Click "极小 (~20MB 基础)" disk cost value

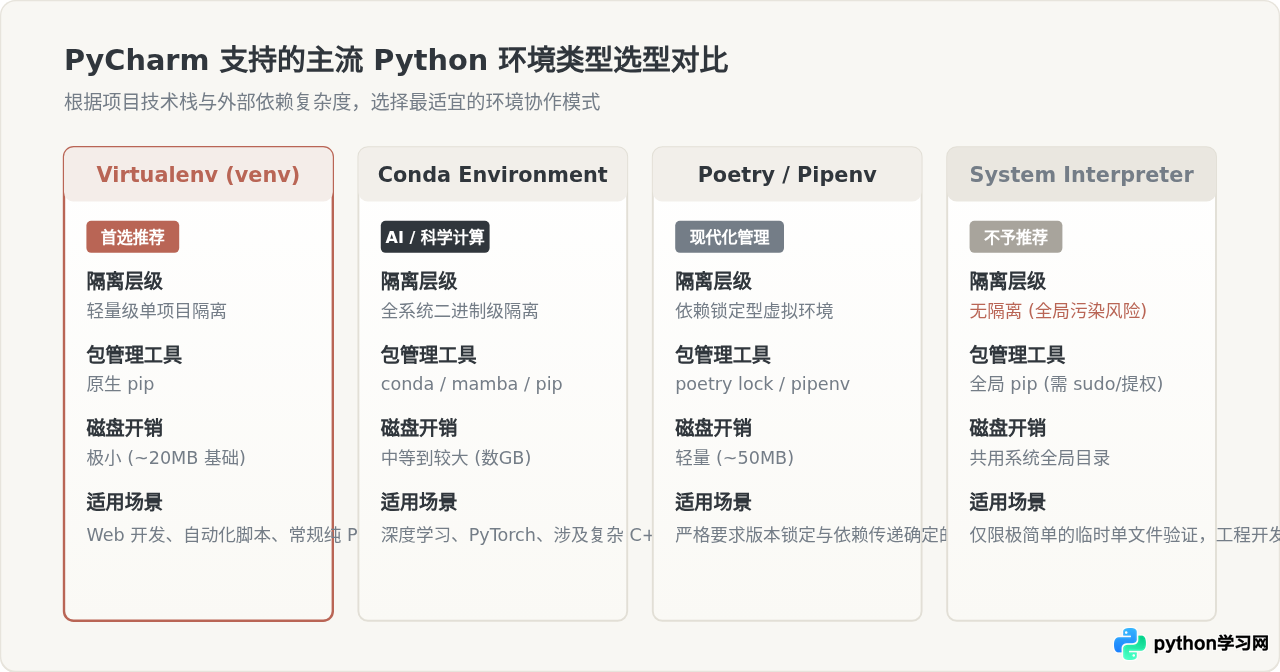[166, 458]
